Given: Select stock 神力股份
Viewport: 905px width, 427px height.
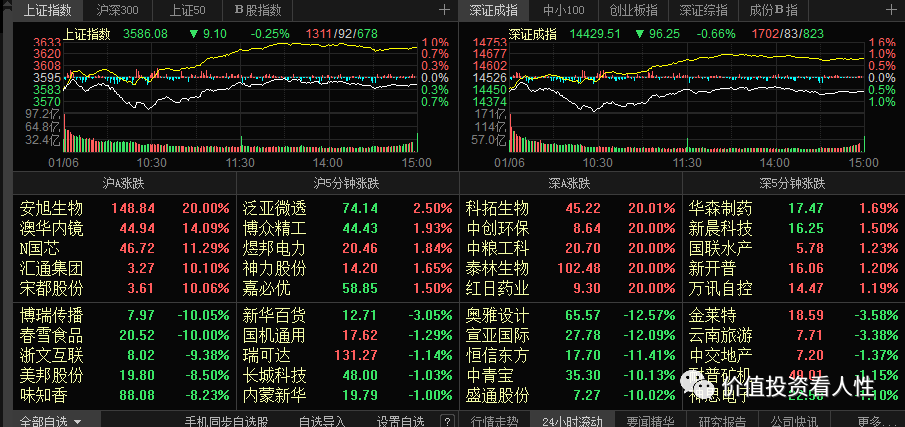Looking at the screenshot, I should click(x=275, y=268).
